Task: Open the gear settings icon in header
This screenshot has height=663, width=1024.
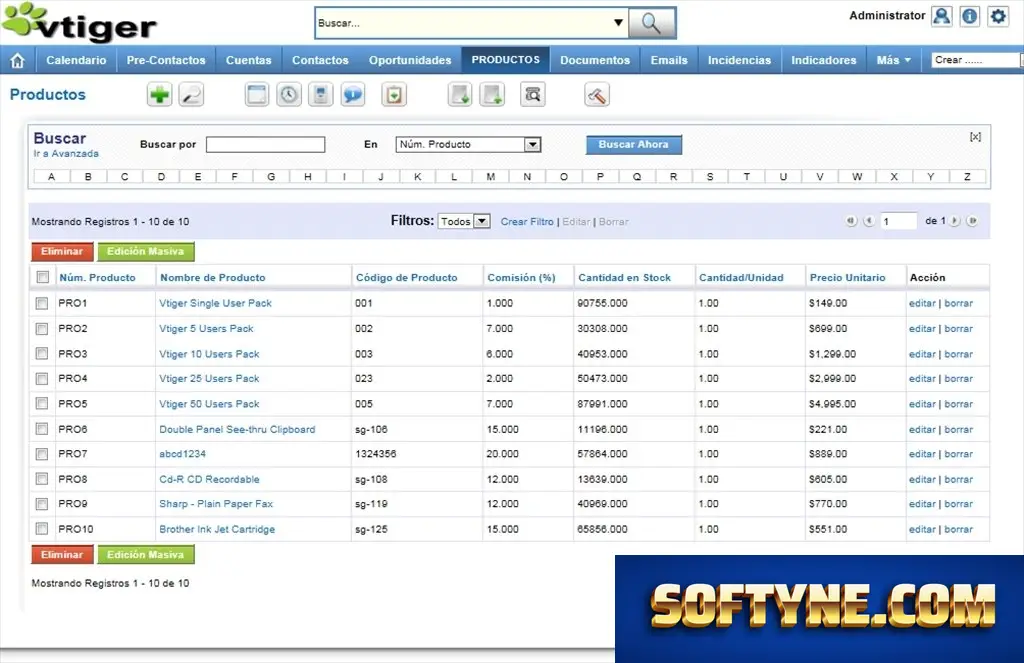Action: point(999,16)
